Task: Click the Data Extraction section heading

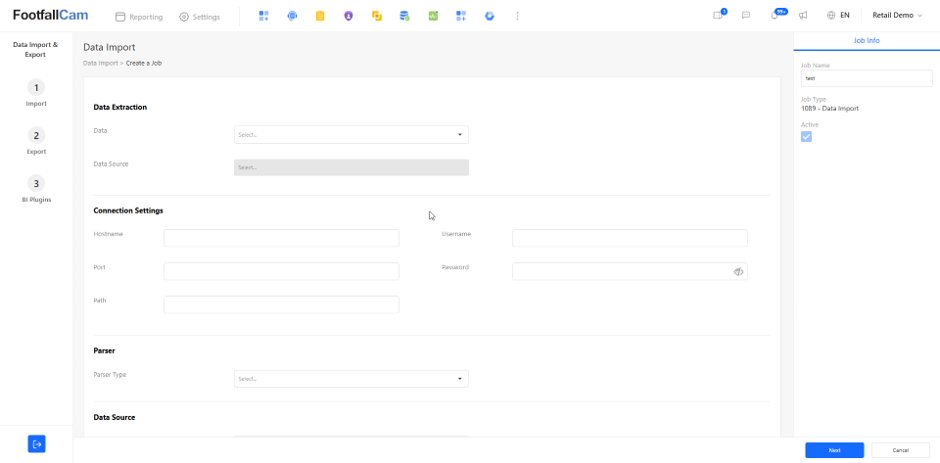Action: 120,107
